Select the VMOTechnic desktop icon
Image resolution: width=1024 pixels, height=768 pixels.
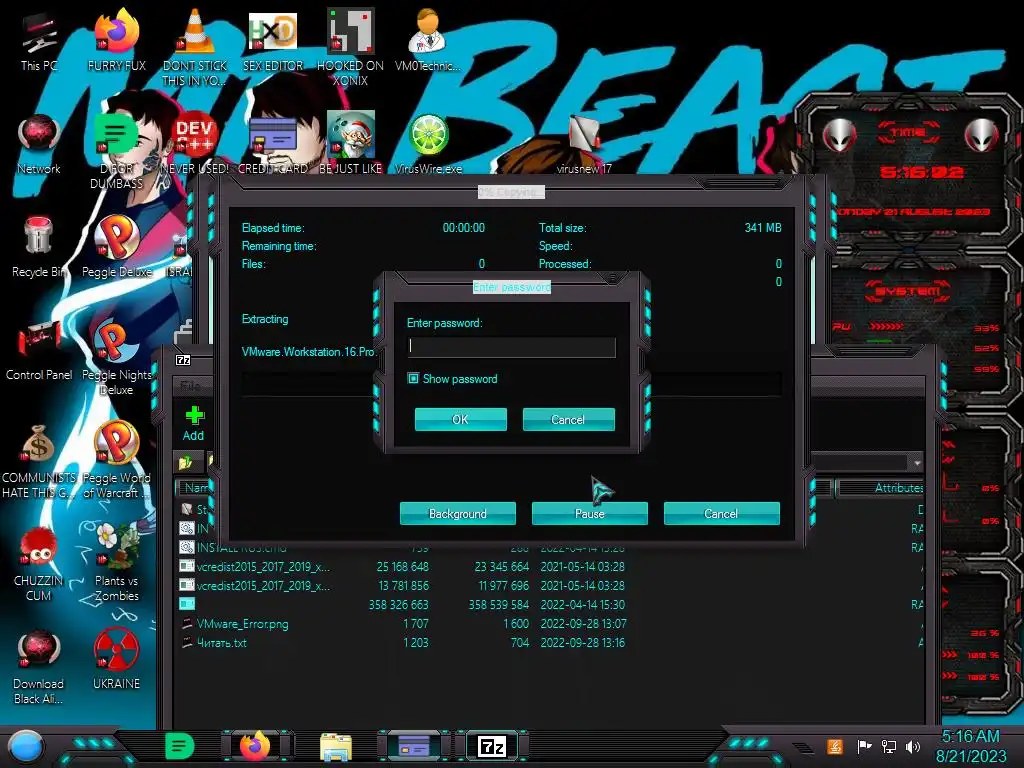[x=428, y=40]
